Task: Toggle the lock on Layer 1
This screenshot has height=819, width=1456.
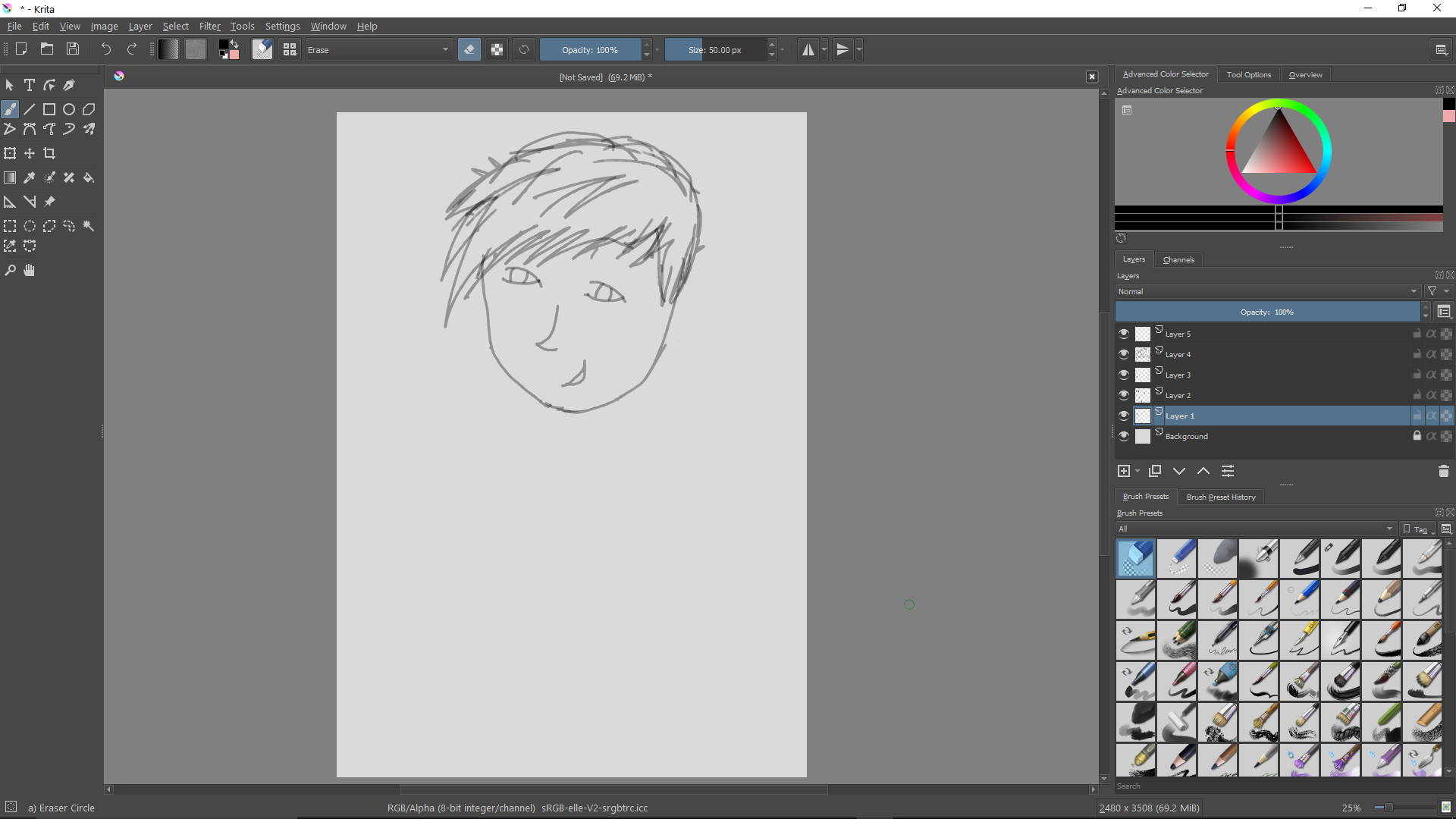Action: [x=1416, y=416]
